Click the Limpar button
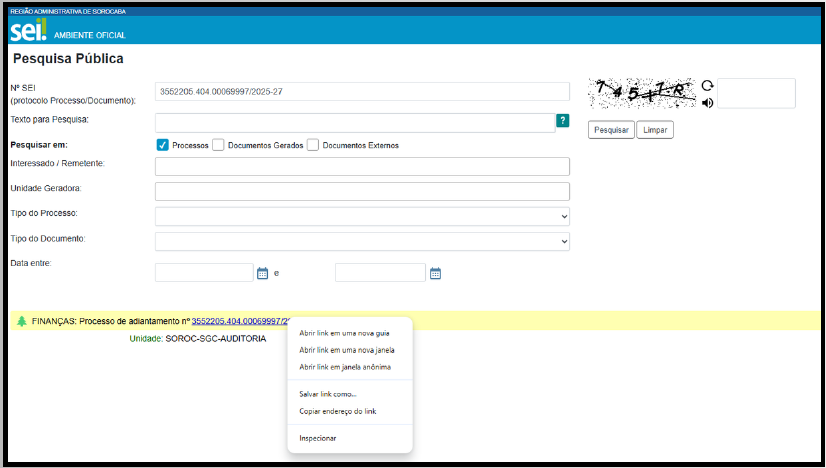This screenshot has height=468, width=826. point(655,130)
